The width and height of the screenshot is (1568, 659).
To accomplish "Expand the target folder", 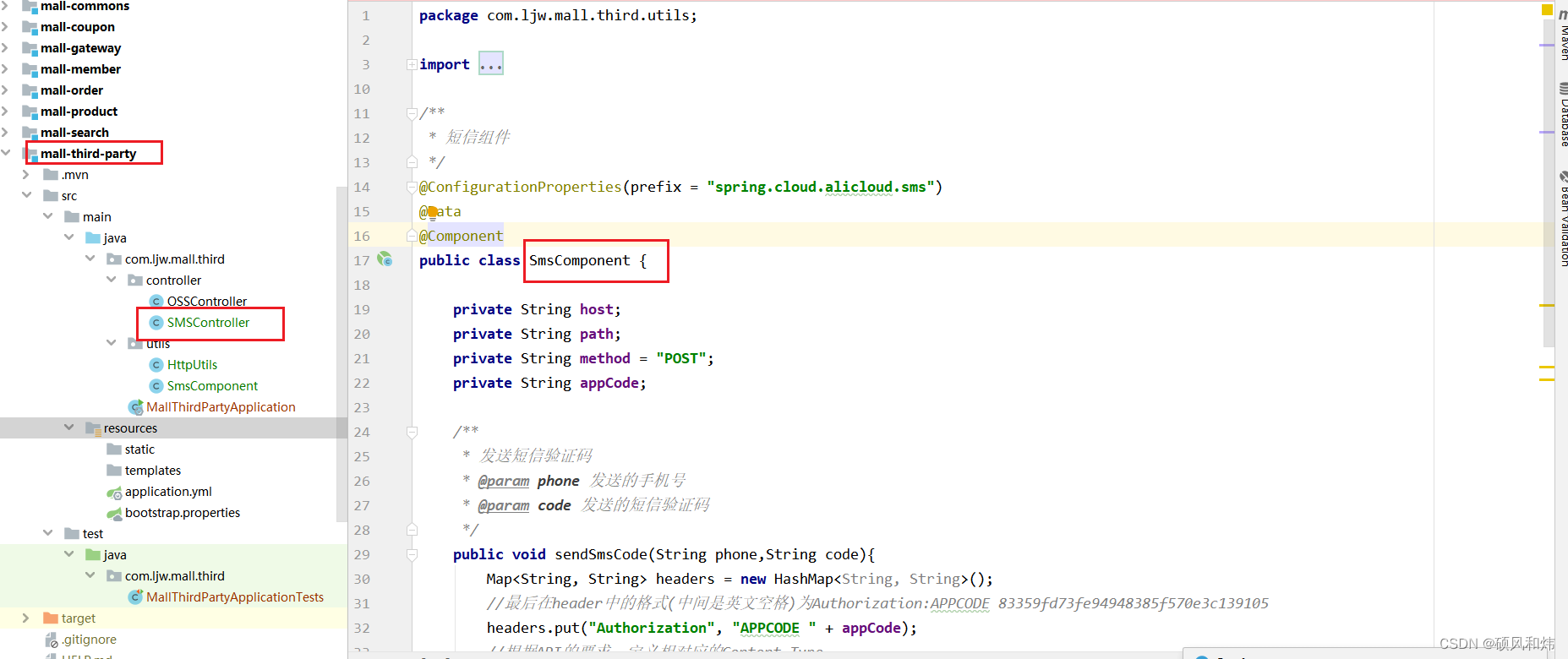I will 26,618.
